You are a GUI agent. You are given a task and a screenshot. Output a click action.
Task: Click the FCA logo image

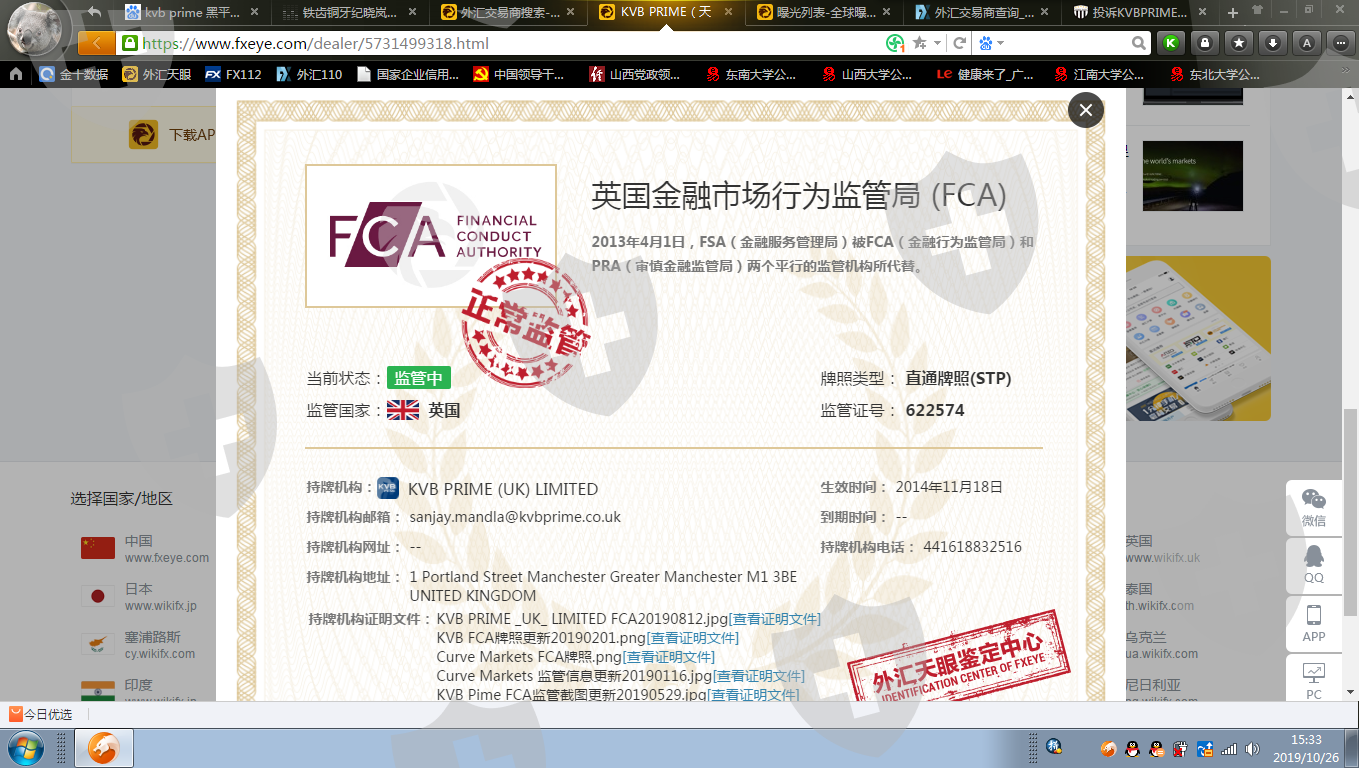(x=431, y=236)
